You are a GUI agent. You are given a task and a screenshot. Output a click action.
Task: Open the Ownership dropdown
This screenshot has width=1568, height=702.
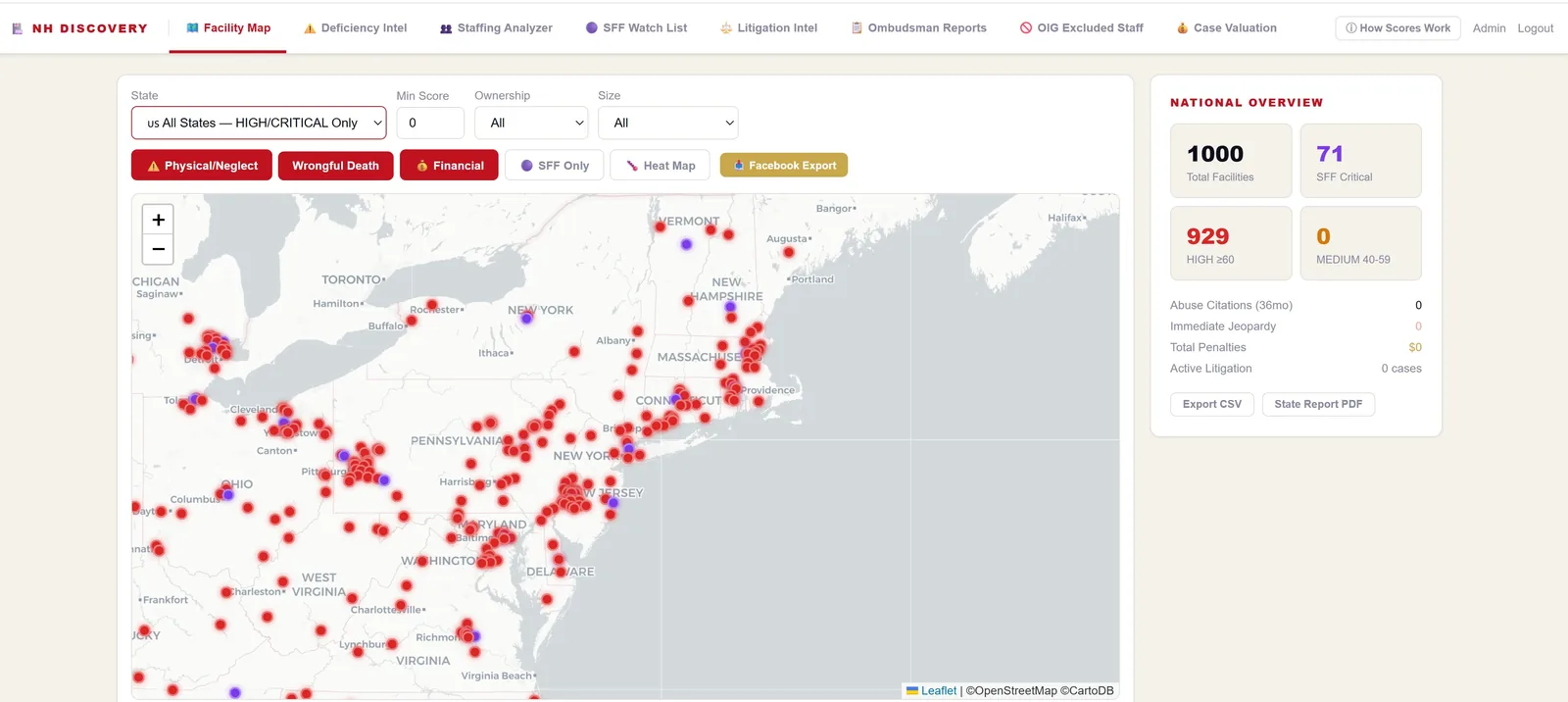click(531, 124)
